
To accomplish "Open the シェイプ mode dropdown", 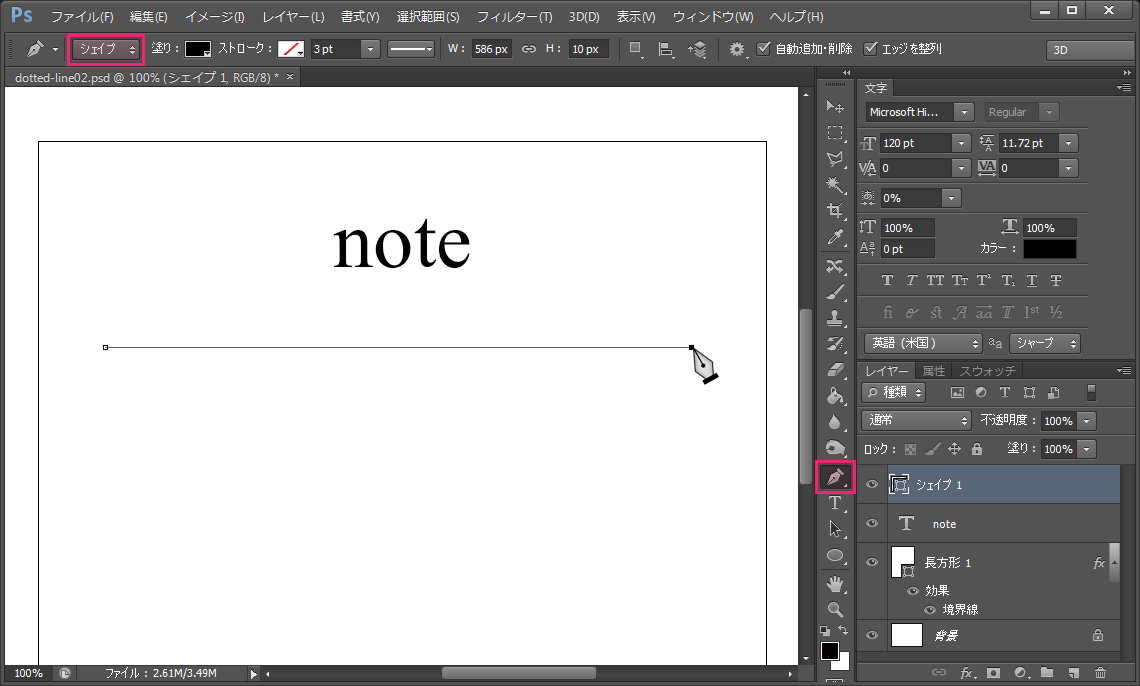I will pyautogui.click(x=105, y=48).
